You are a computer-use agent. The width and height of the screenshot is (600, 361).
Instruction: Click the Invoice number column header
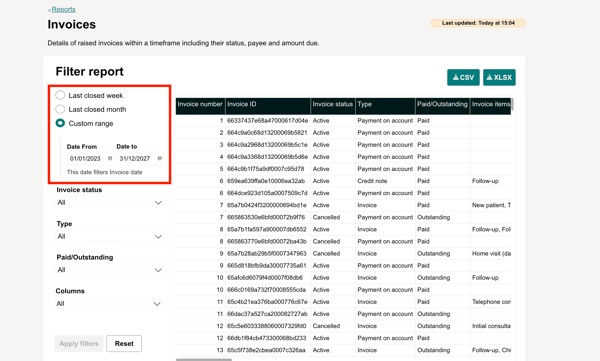pos(200,104)
